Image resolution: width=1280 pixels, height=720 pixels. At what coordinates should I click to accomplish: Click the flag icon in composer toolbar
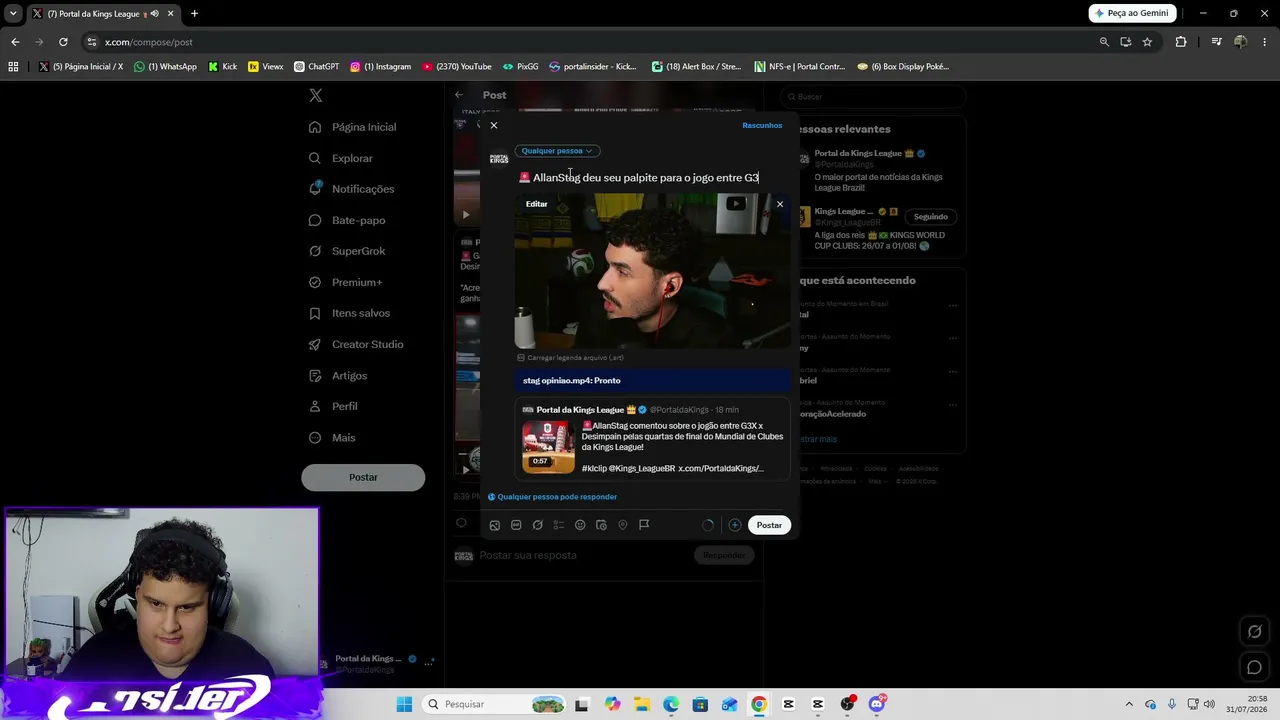(x=644, y=525)
